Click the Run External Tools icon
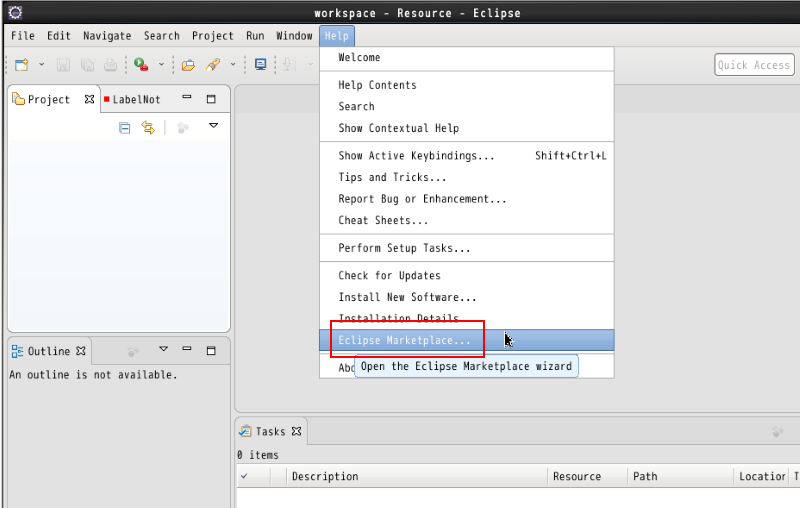The image size is (800, 508). (x=141, y=65)
